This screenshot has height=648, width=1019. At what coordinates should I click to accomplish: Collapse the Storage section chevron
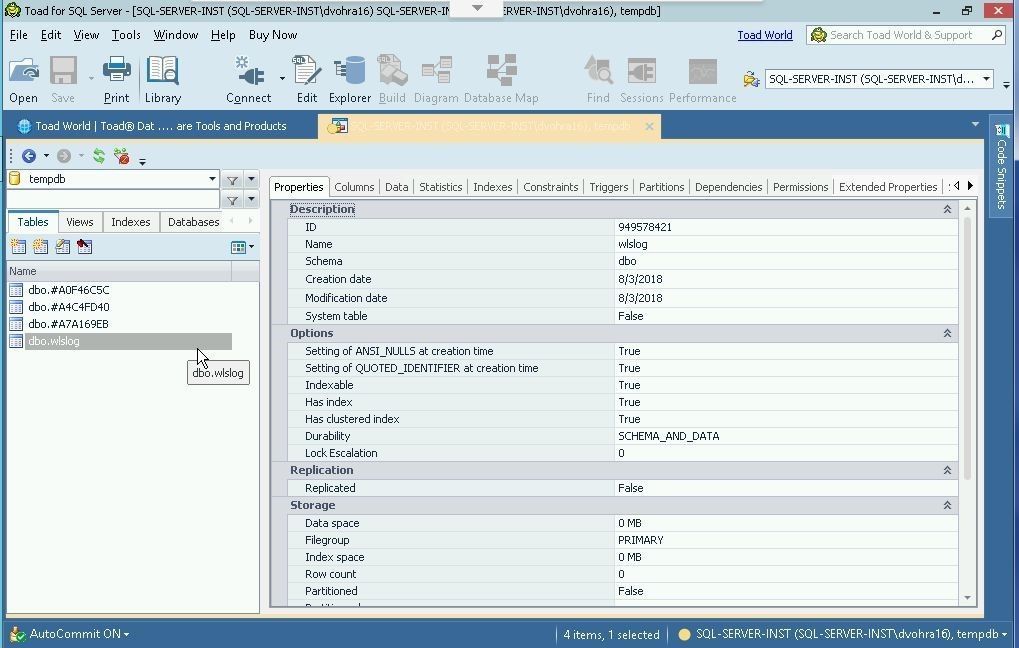[x=947, y=506]
